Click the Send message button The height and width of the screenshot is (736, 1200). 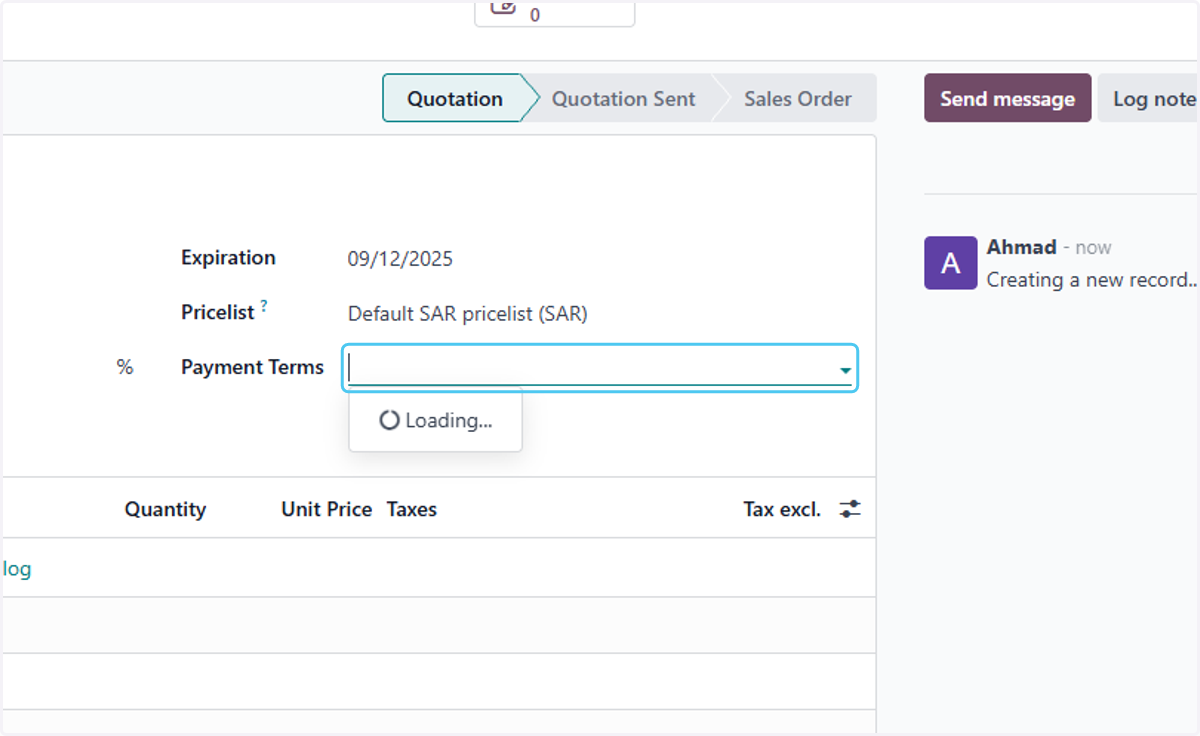pos(1007,98)
